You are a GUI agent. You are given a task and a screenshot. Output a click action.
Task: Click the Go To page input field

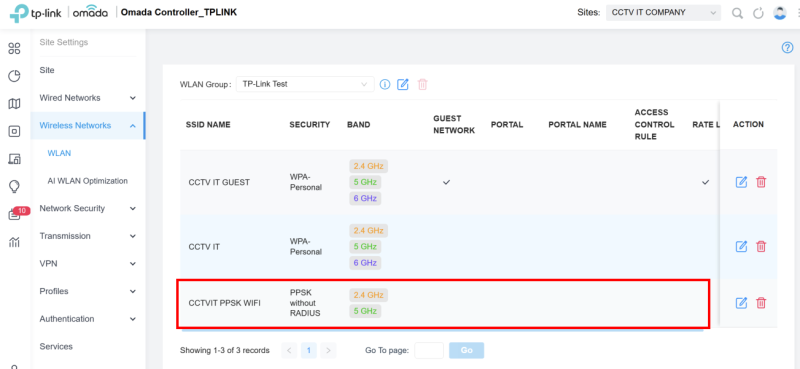point(429,350)
